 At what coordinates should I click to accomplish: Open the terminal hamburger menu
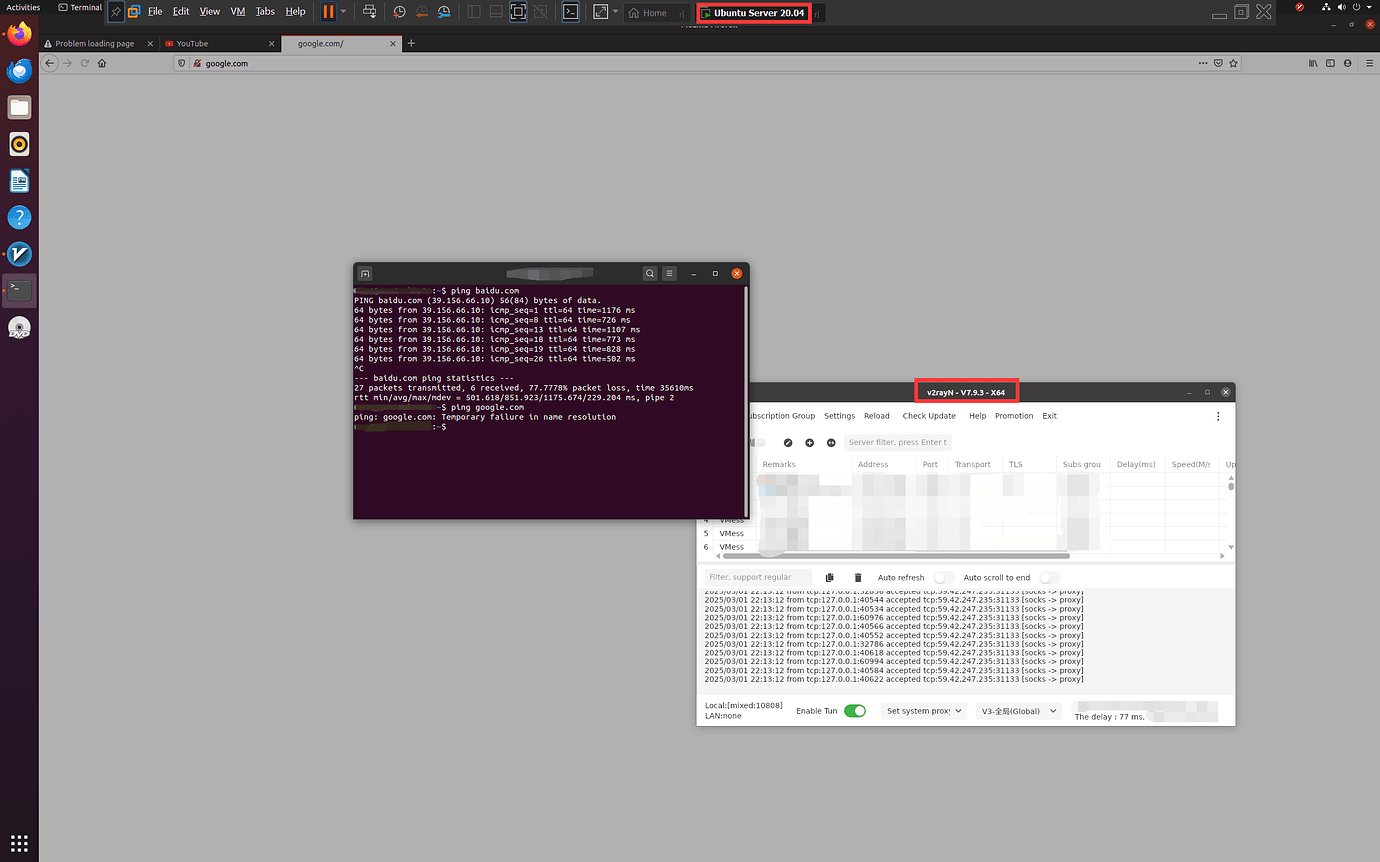point(670,273)
